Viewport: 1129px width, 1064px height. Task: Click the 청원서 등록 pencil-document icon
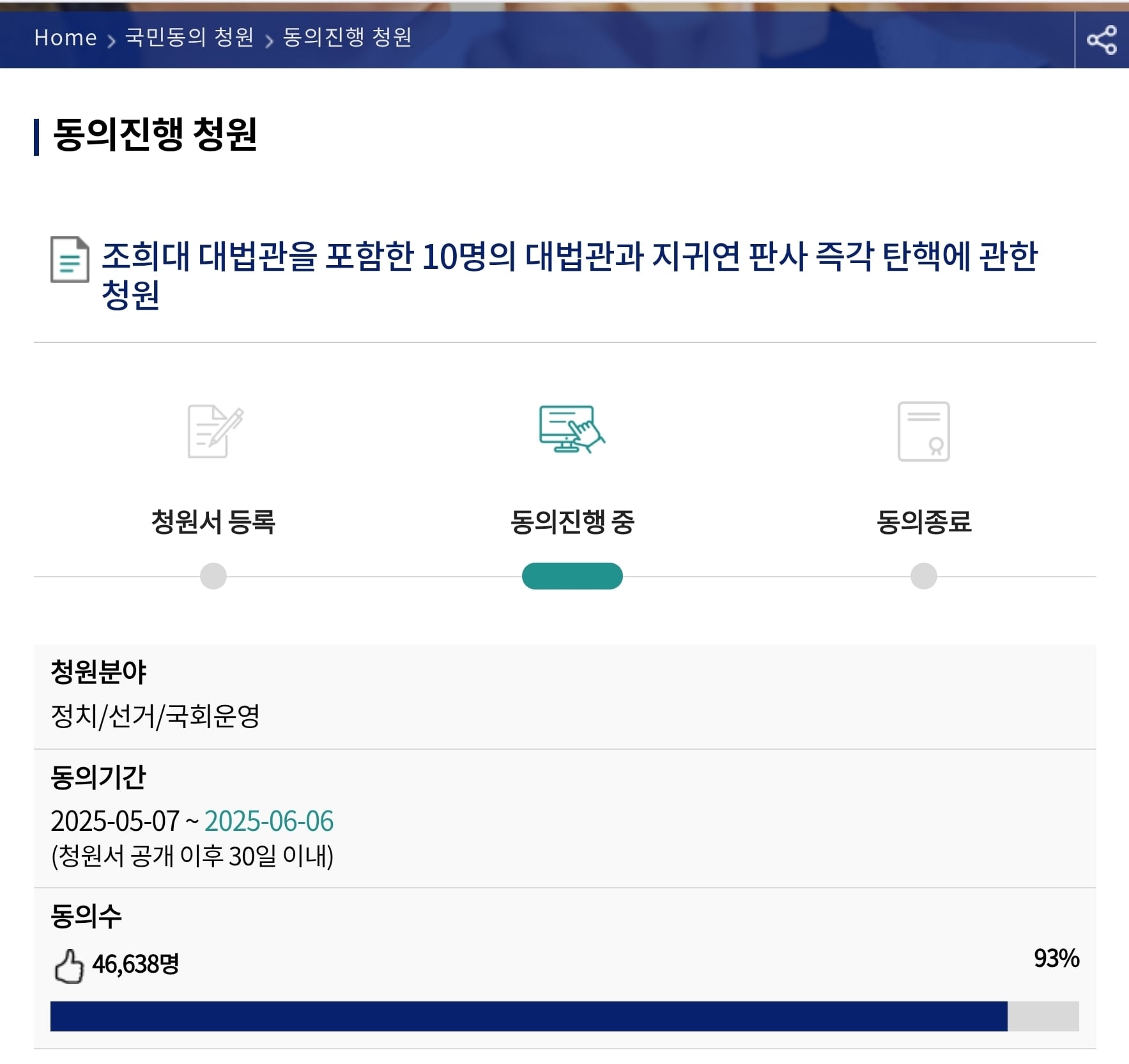coord(215,431)
